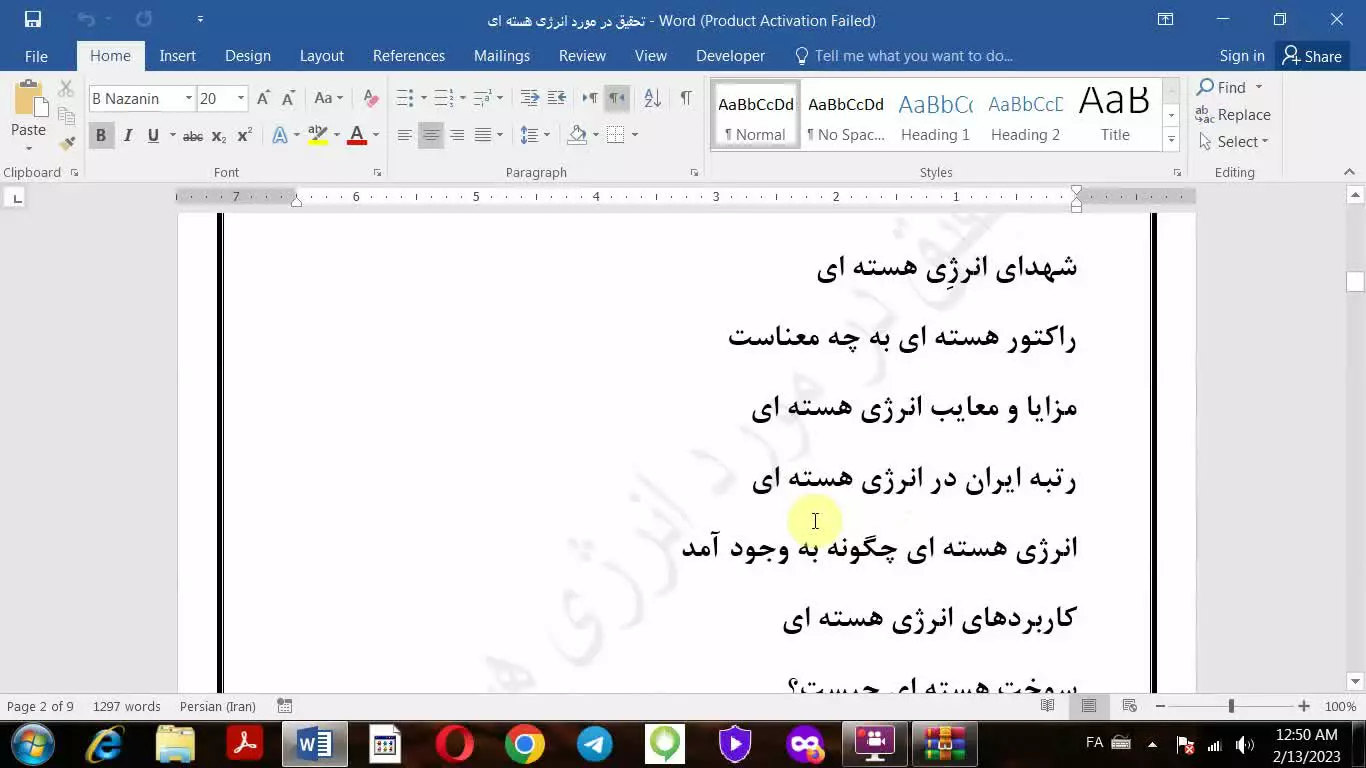Expand the Styles gallery more arrow

[x=1171, y=140]
